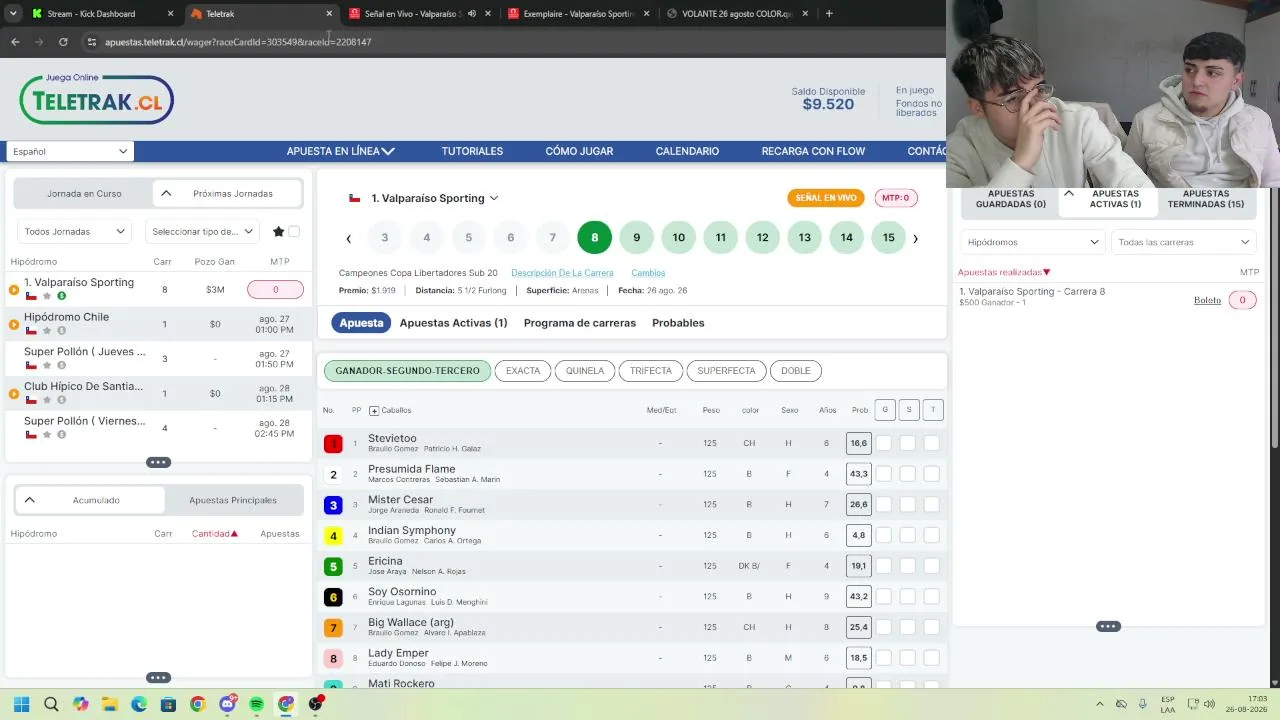The width and height of the screenshot is (1280, 720).
Task: Expand the Apuesta en Línea menu
Action: point(341,151)
